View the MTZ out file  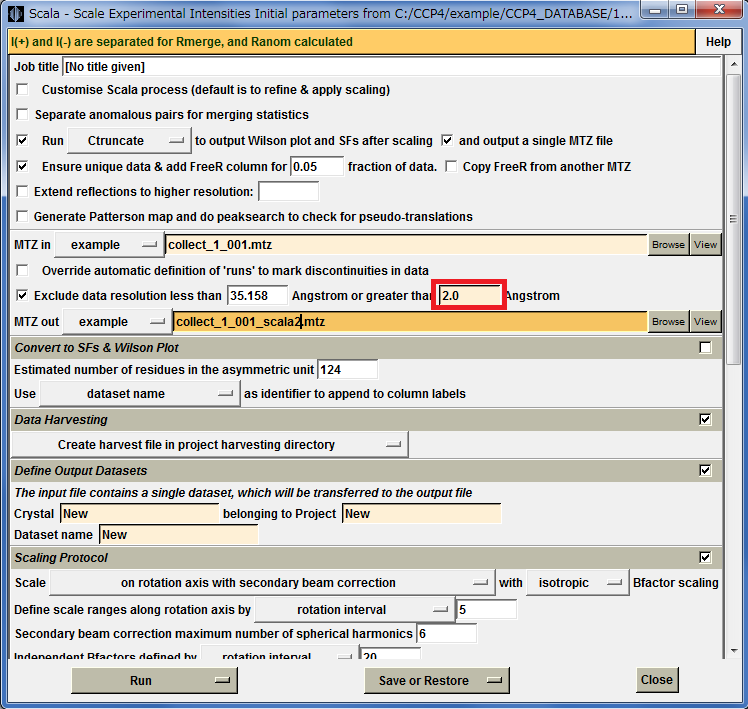pos(705,322)
